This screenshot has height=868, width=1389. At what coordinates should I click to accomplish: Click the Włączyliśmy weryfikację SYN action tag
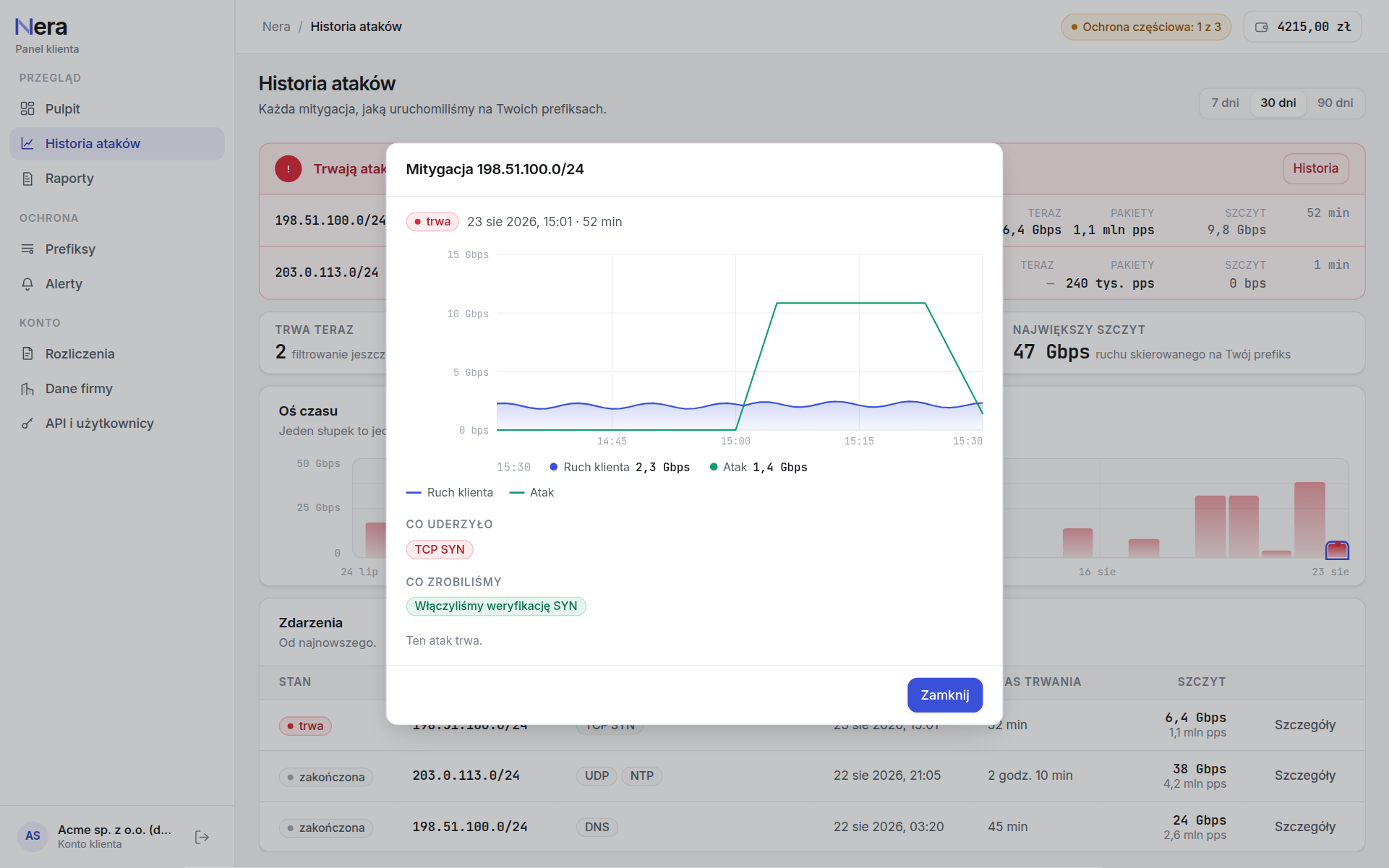tap(496, 606)
